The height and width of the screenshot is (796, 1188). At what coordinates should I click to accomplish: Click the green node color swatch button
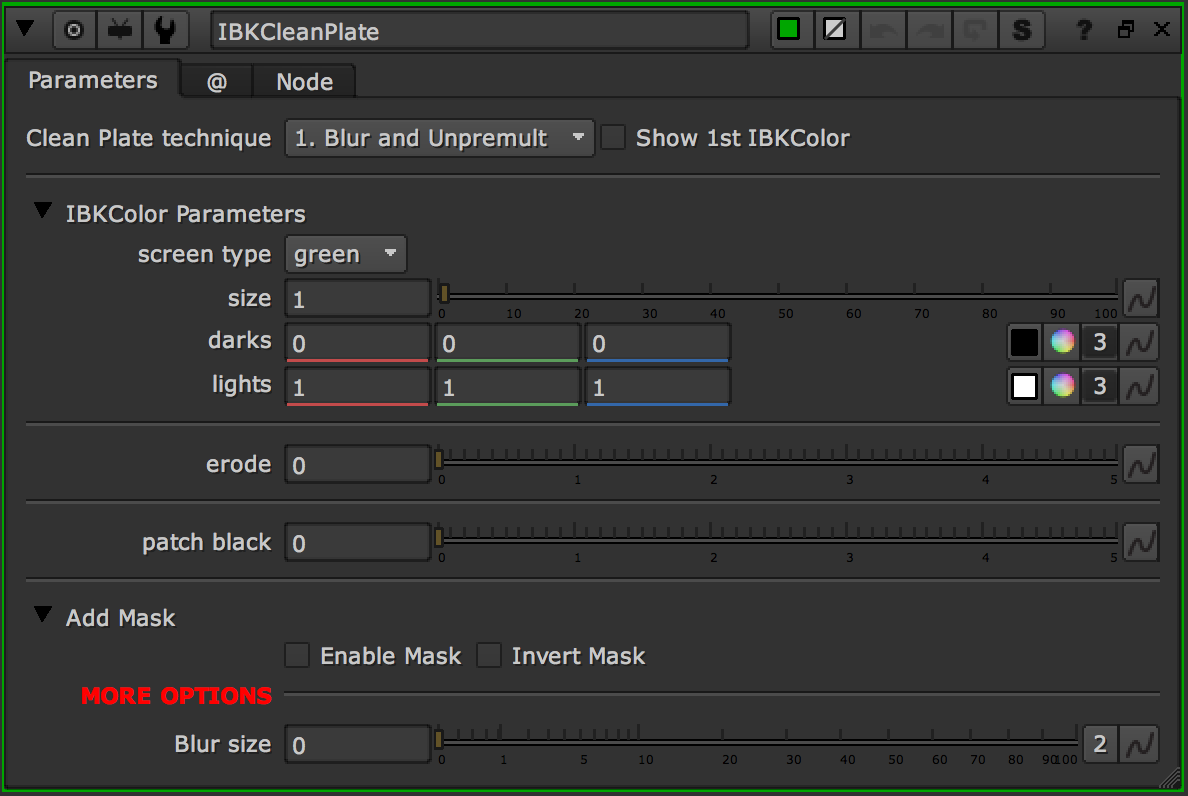click(789, 30)
